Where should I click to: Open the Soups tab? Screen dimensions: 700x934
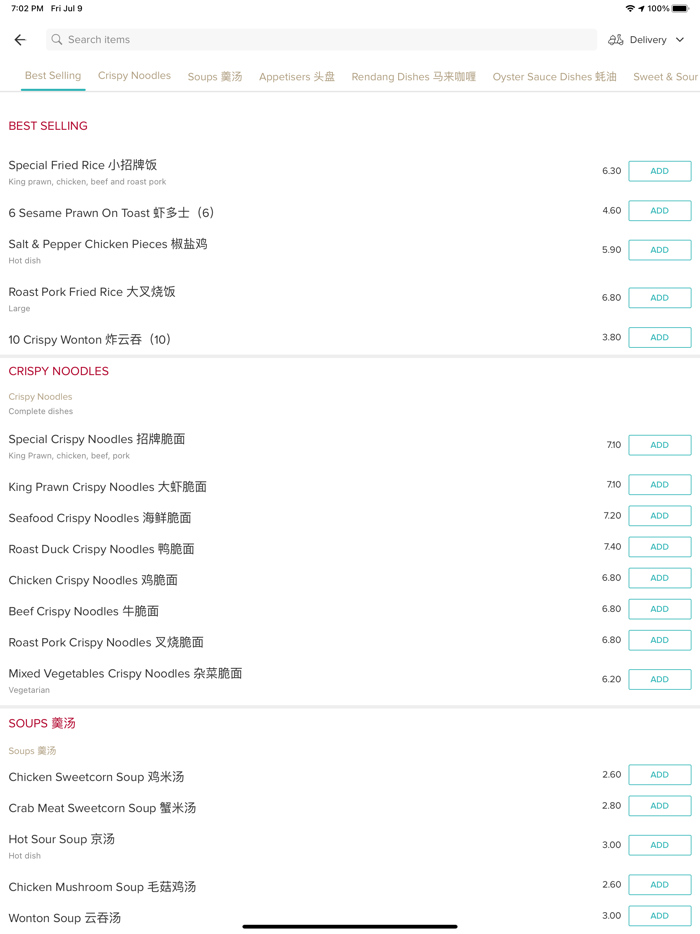coord(215,77)
